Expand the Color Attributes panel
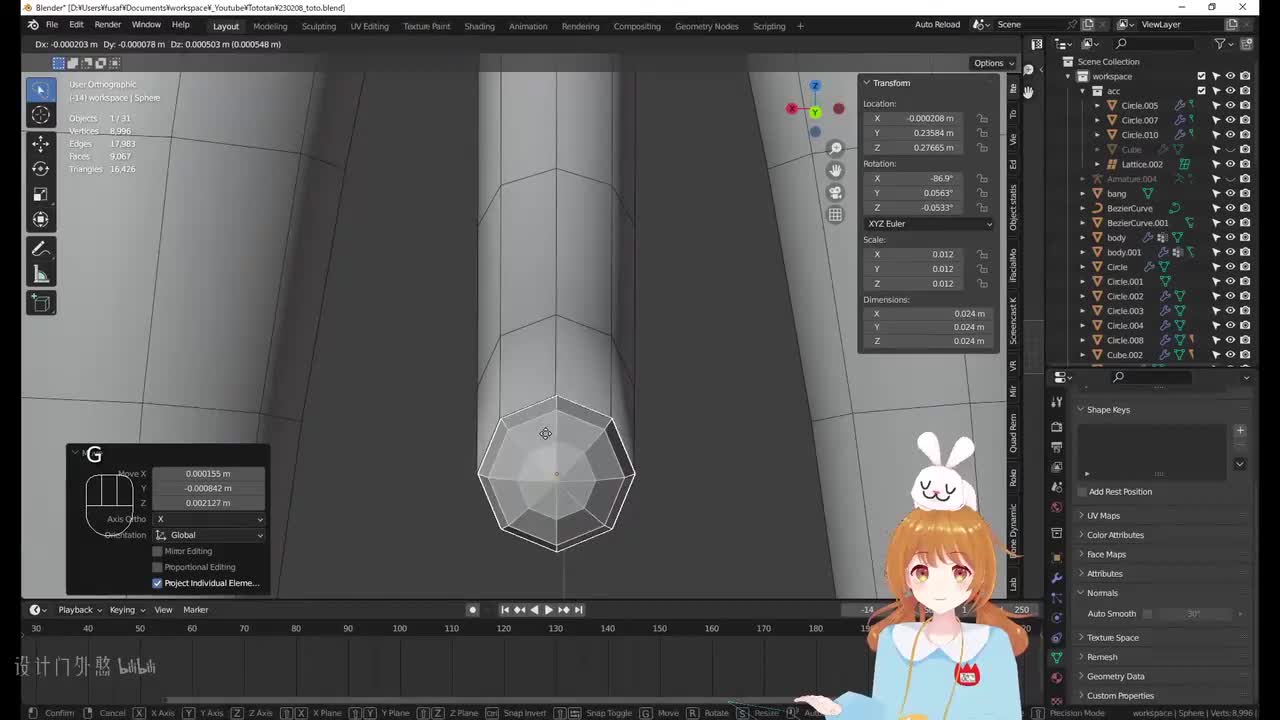1280x720 pixels. [1115, 535]
